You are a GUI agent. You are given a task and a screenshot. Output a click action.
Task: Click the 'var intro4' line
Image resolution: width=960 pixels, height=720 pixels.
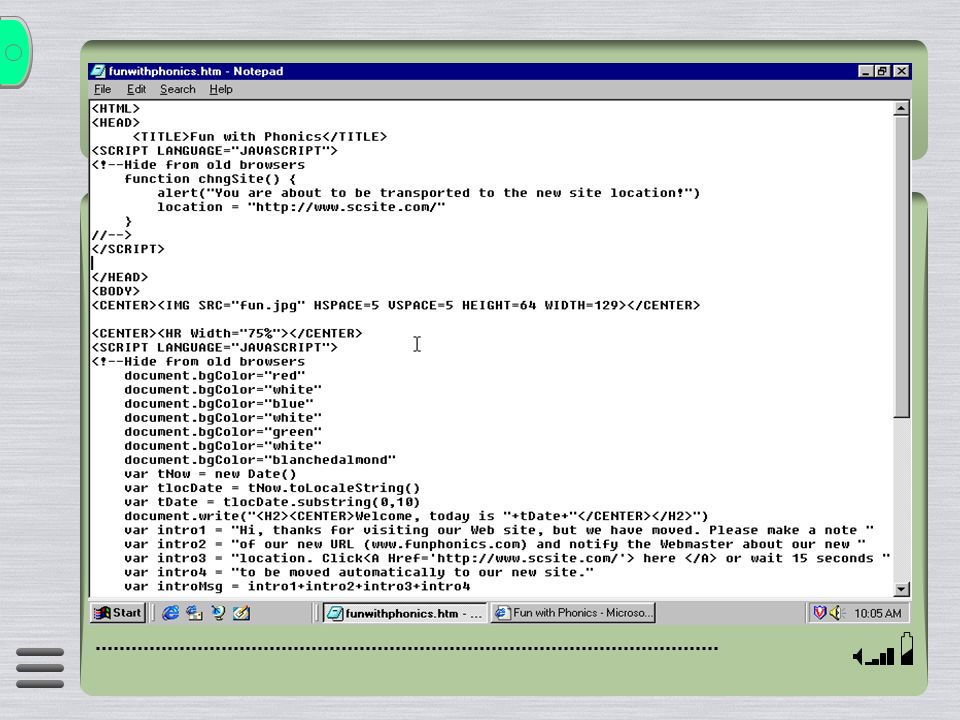point(359,573)
